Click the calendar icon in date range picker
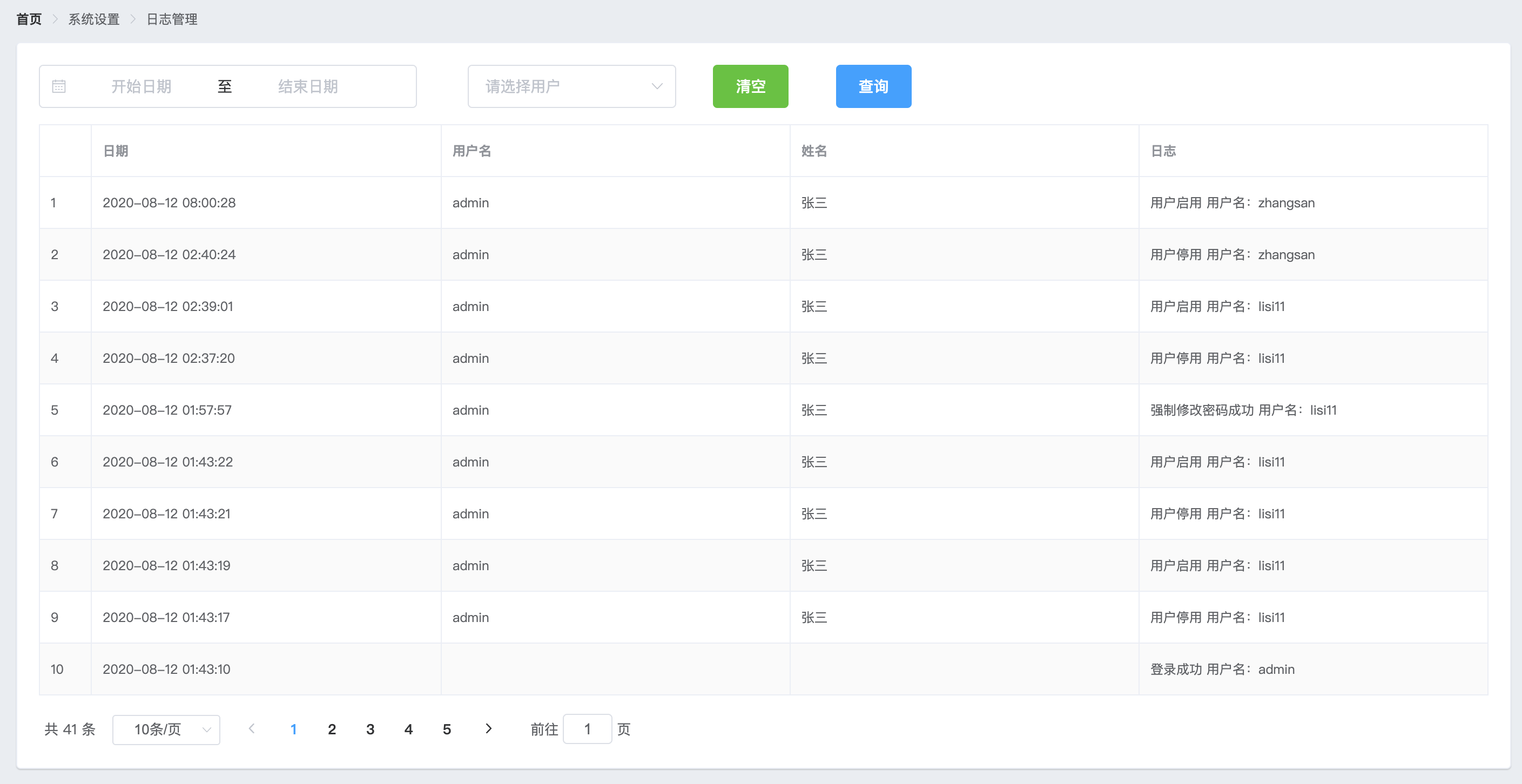The width and height of the screenshot is (1522, 784). point(58,86)
